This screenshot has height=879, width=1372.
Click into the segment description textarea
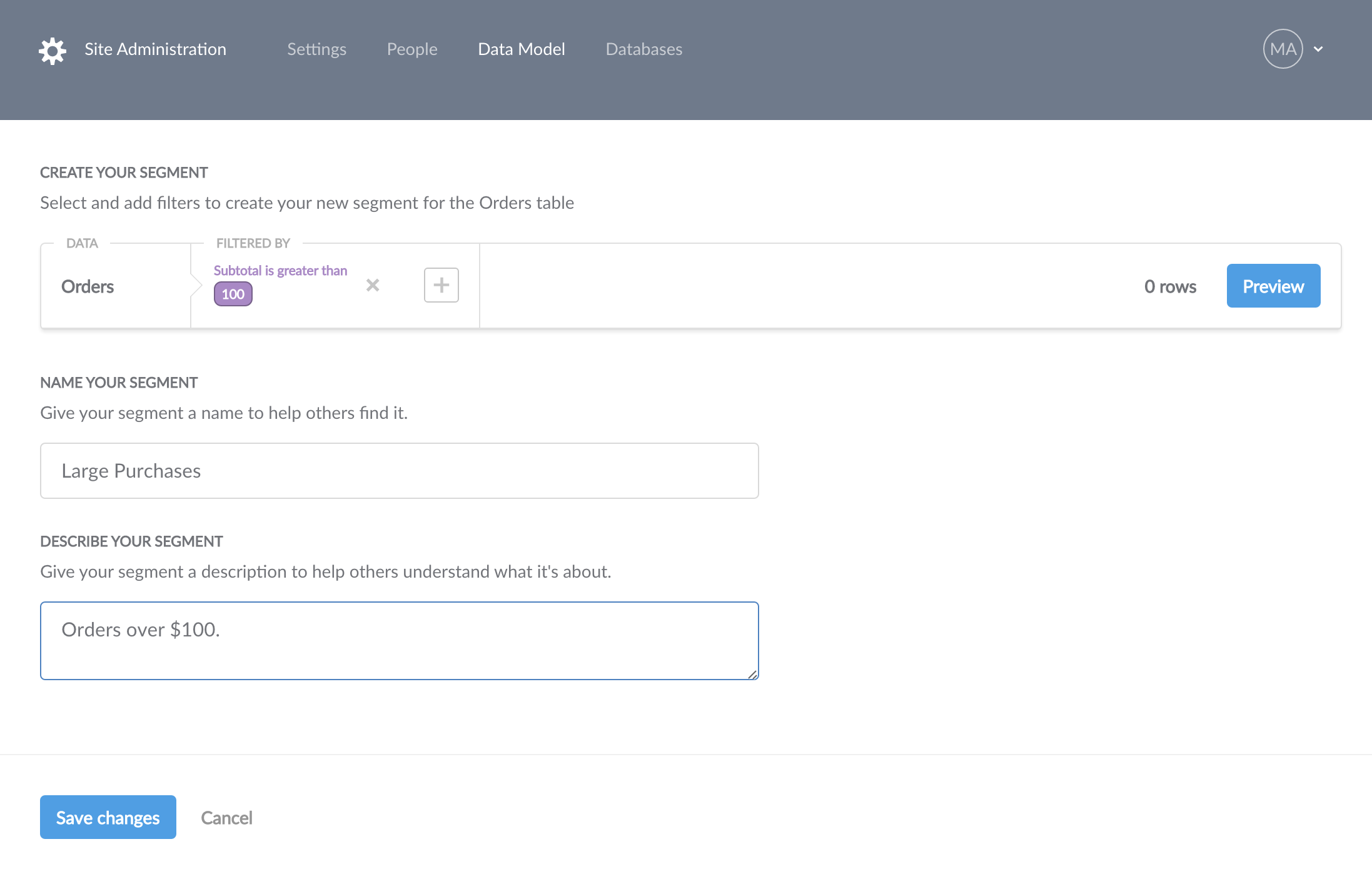point(400,641)
